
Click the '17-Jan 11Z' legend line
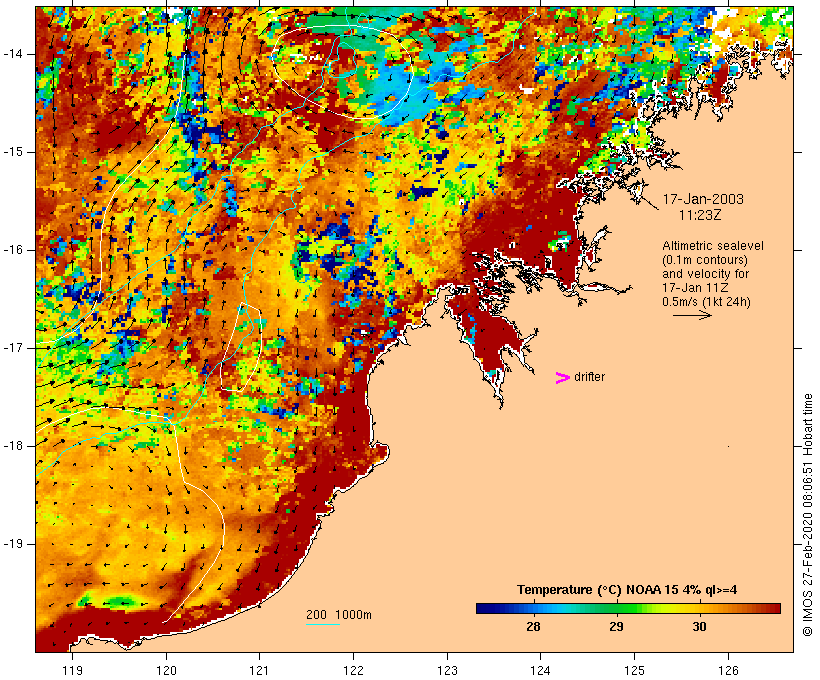tap(695, 288)
